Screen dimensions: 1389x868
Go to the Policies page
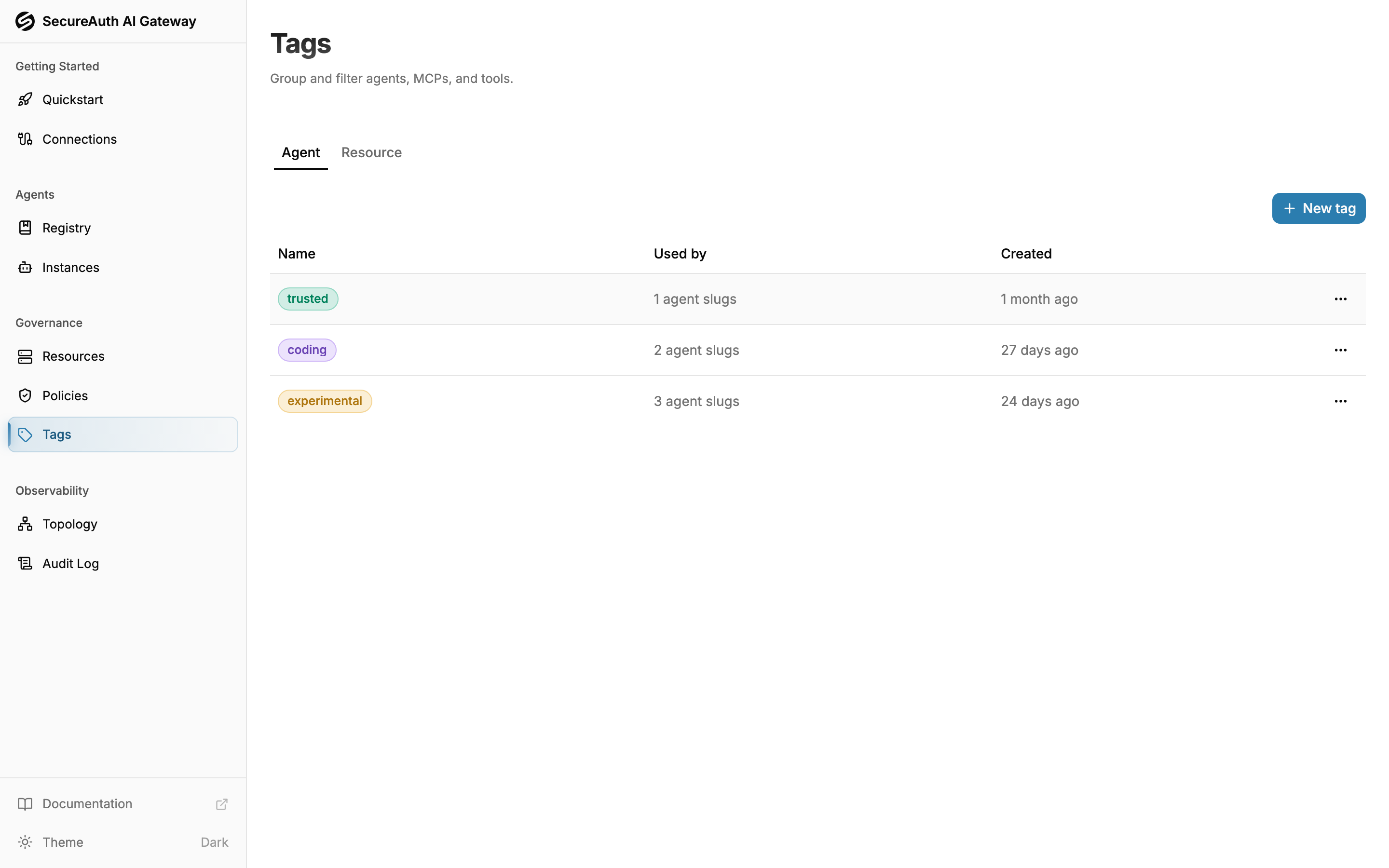123,395
